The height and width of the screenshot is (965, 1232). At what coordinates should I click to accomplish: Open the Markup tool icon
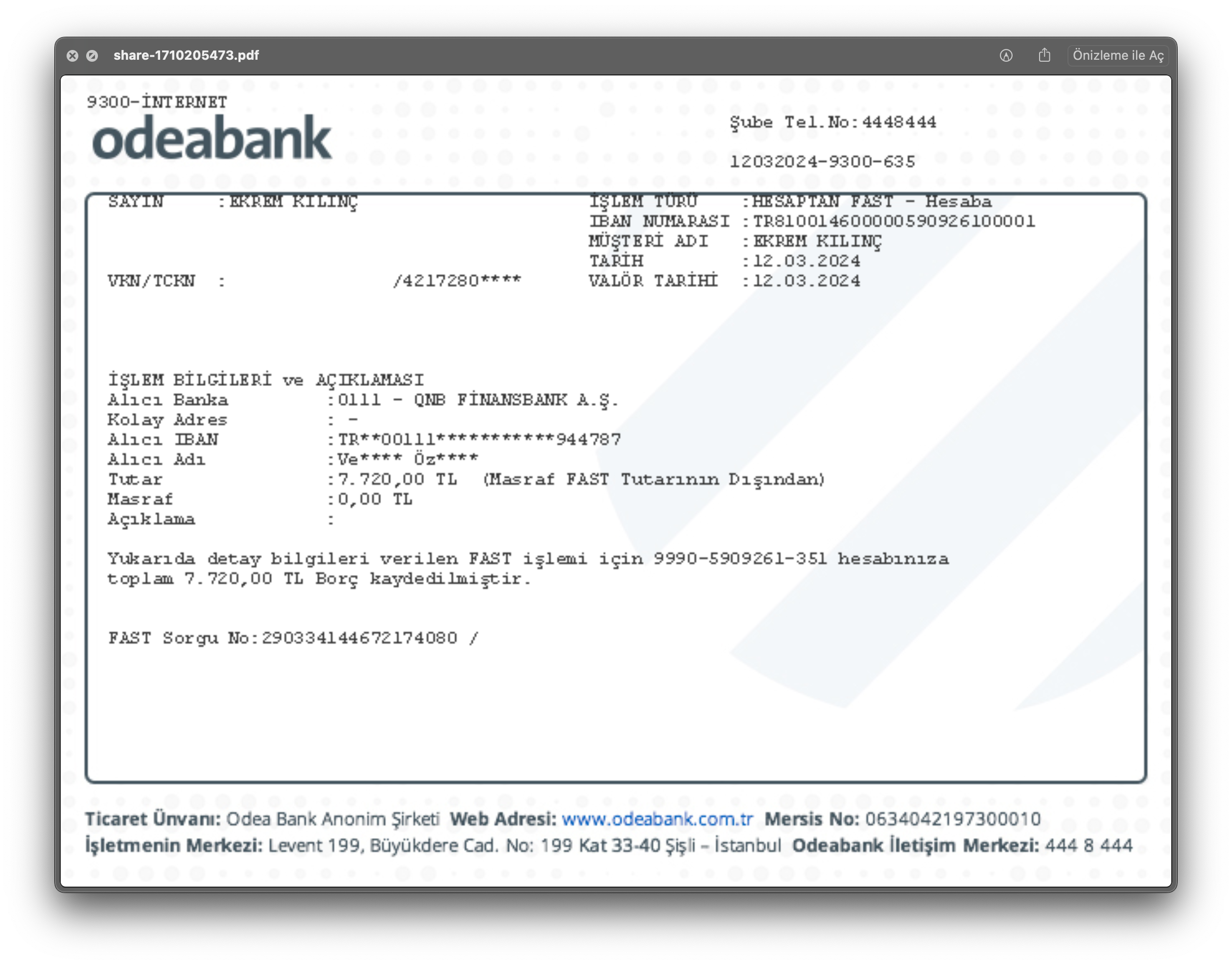pyautogui.click(x=1006, y=55)
